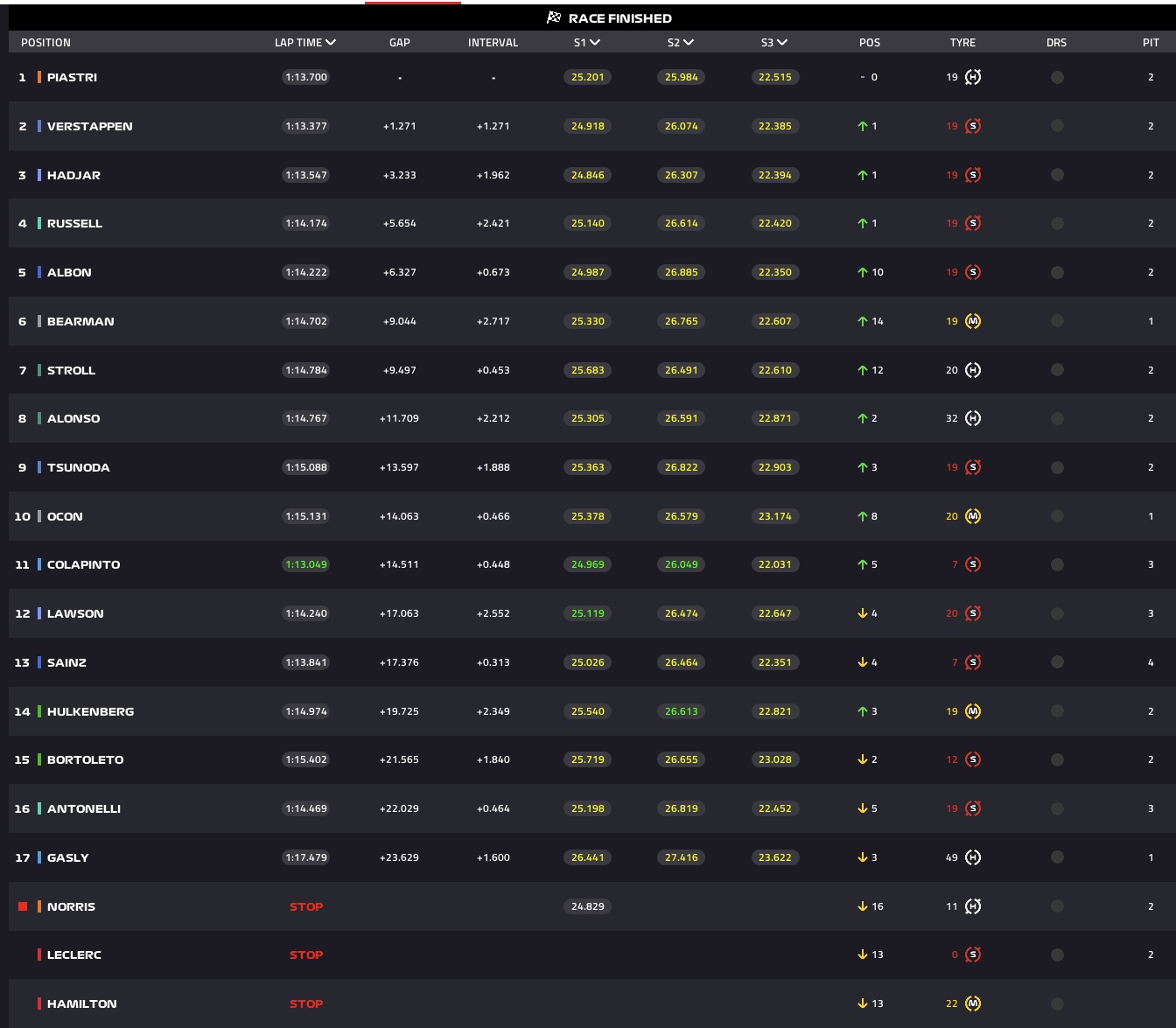This screenshot has width=1176, height=1028.
Task: Click the INTERVAL column header
Action: point(493,42)
